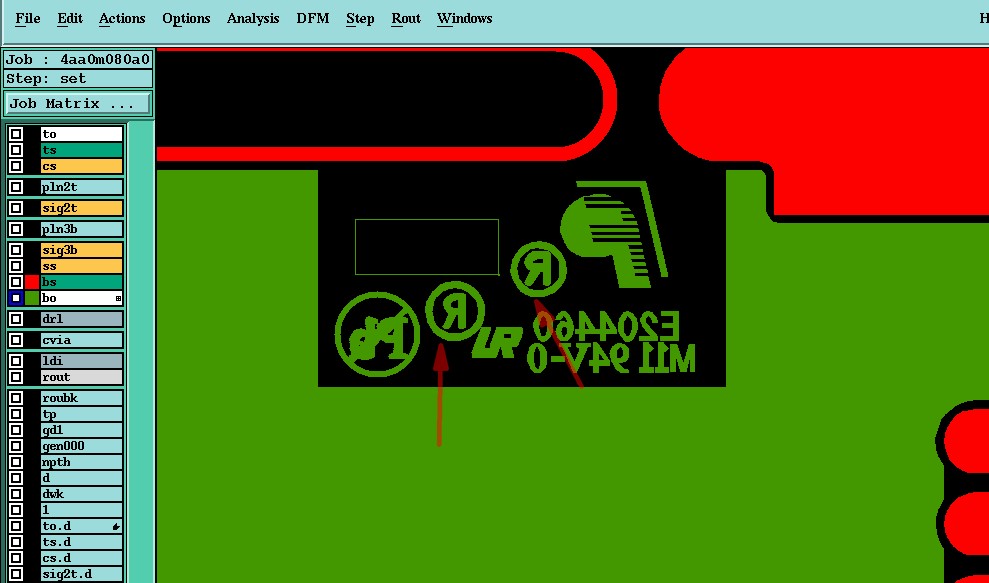Select the mirrored UR recognition mark

point(498,343)
